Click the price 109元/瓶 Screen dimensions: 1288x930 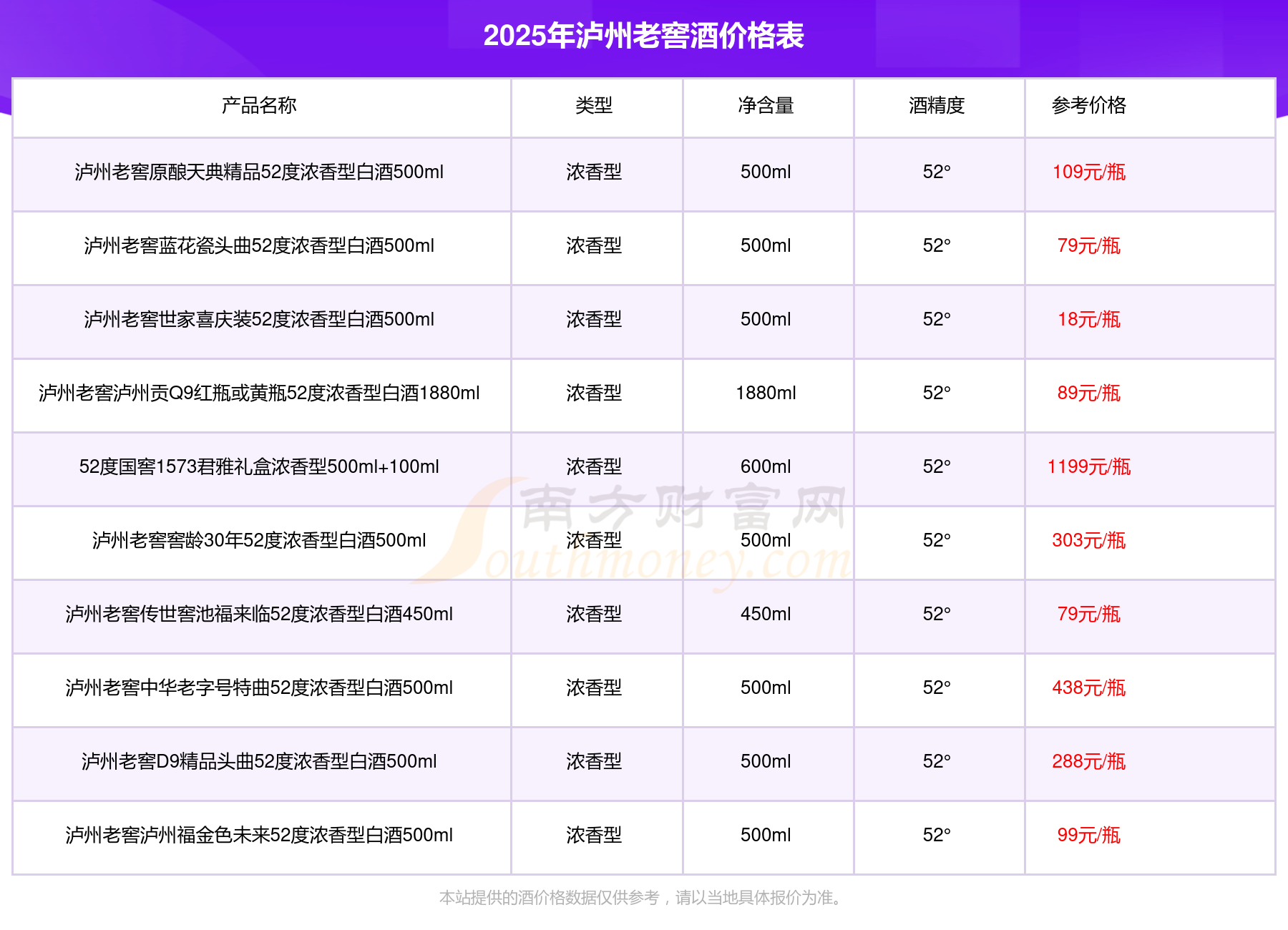[x=1088, y=172]
